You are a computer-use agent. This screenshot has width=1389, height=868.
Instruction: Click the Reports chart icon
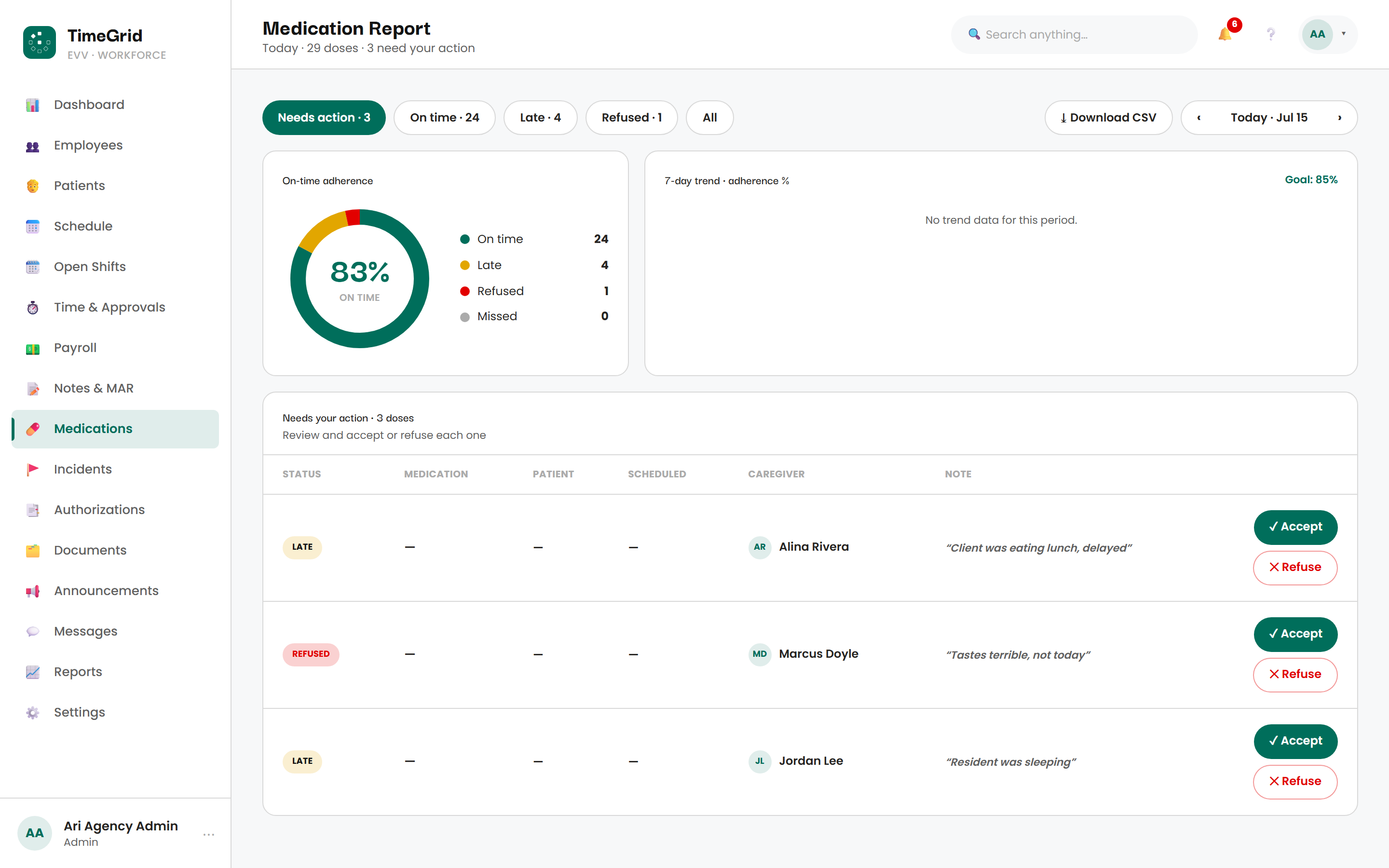33,672
